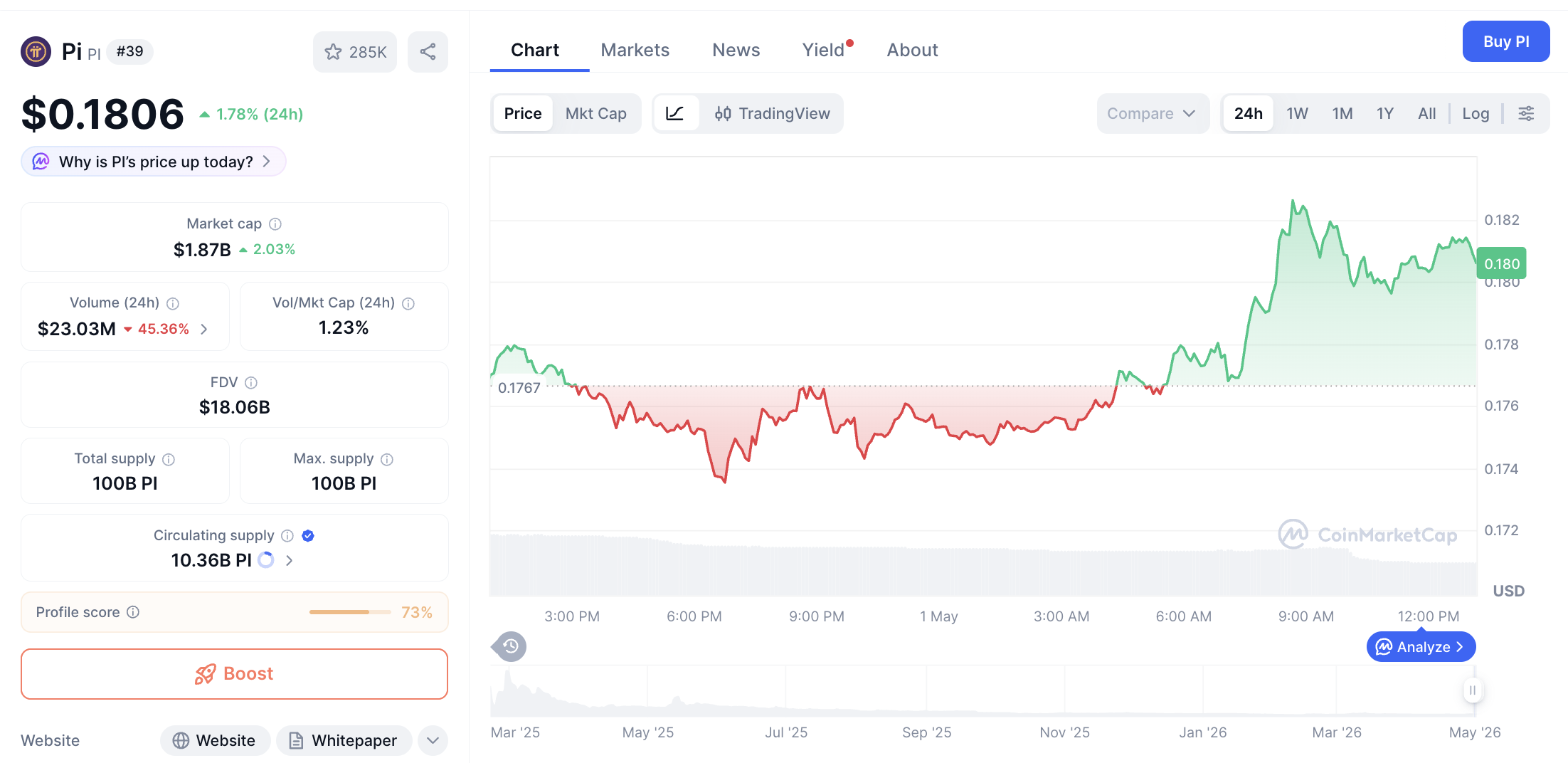Click the FDV info icon

point(251,383)
